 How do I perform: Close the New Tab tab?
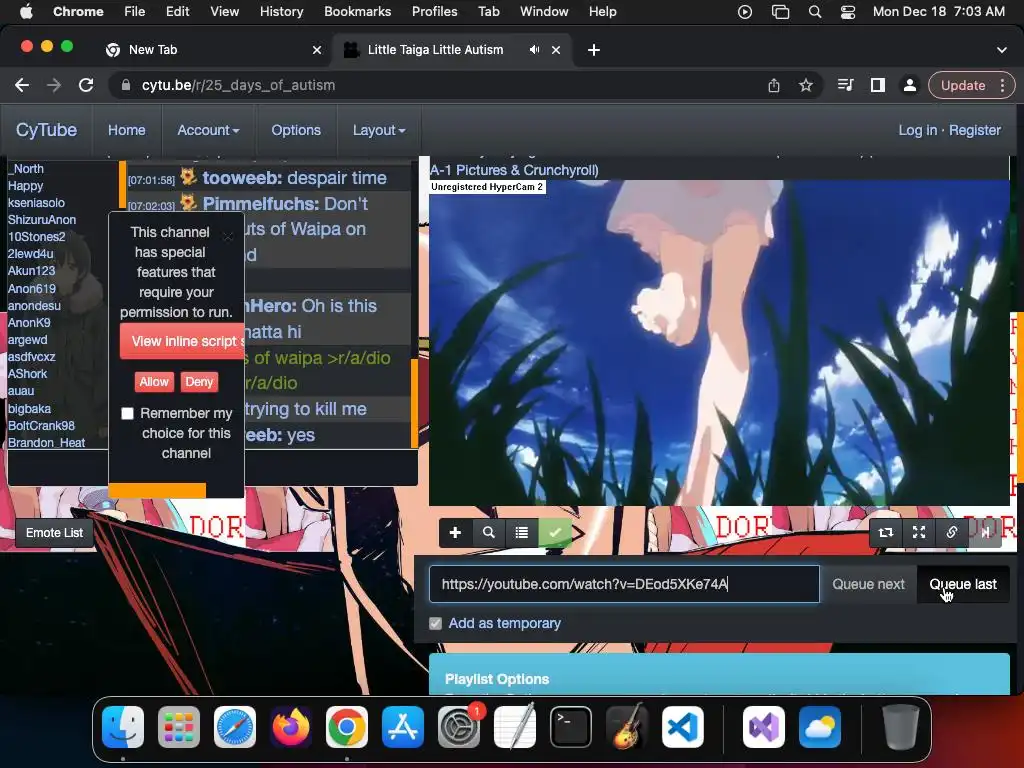coord(317,50)
